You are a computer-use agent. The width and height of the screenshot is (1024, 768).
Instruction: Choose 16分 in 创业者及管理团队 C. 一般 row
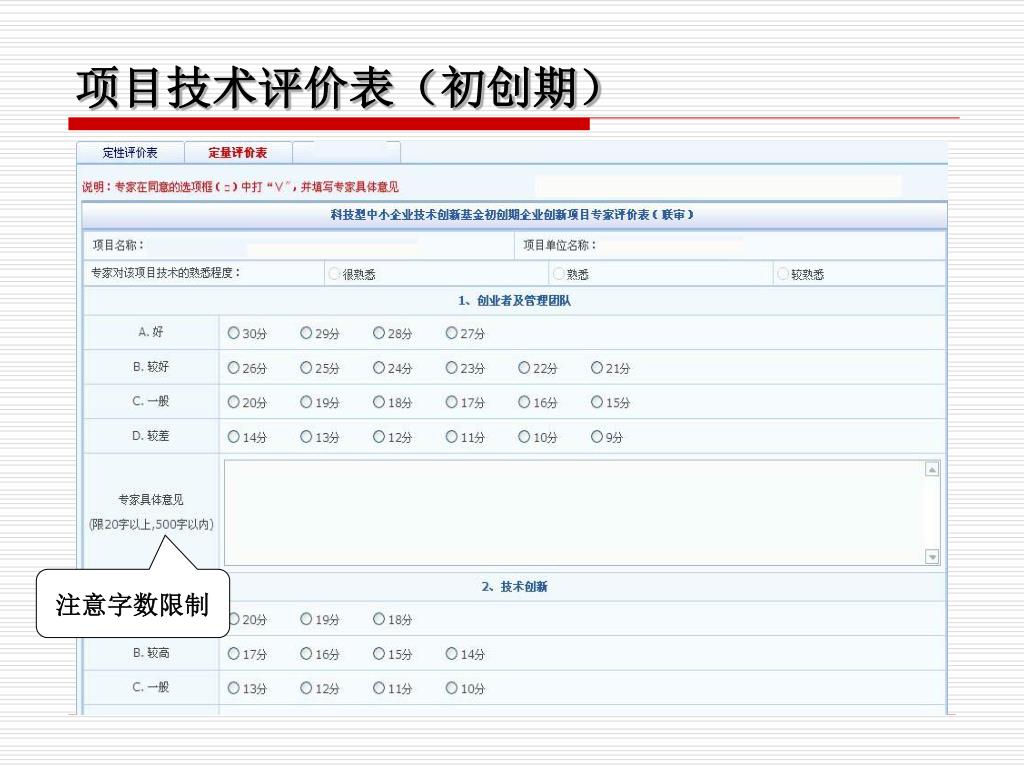pos(524,402)
